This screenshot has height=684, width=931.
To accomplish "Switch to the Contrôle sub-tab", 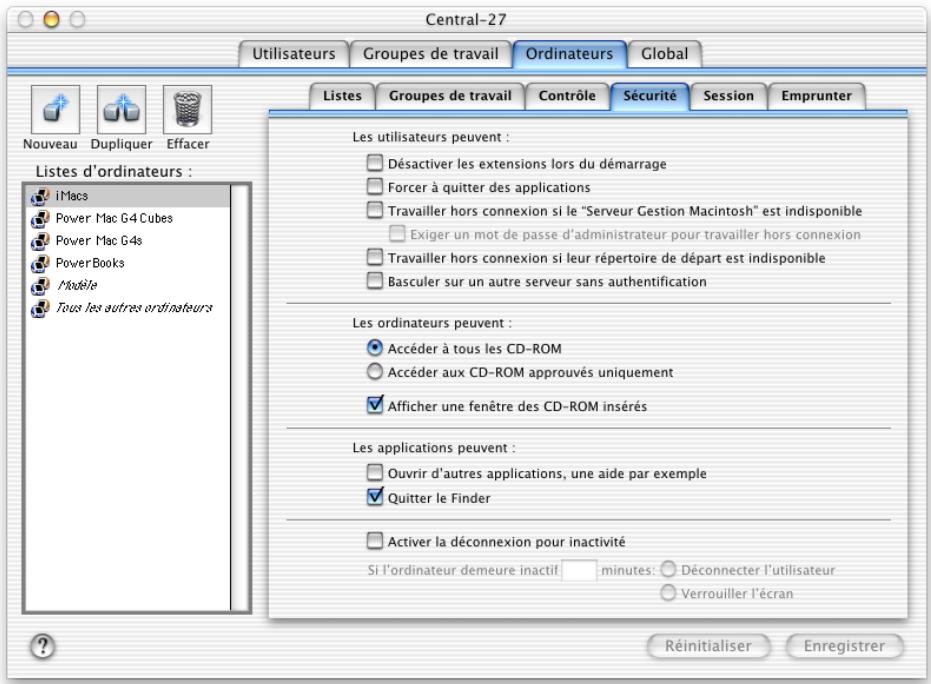I will [x=567, y=96].
